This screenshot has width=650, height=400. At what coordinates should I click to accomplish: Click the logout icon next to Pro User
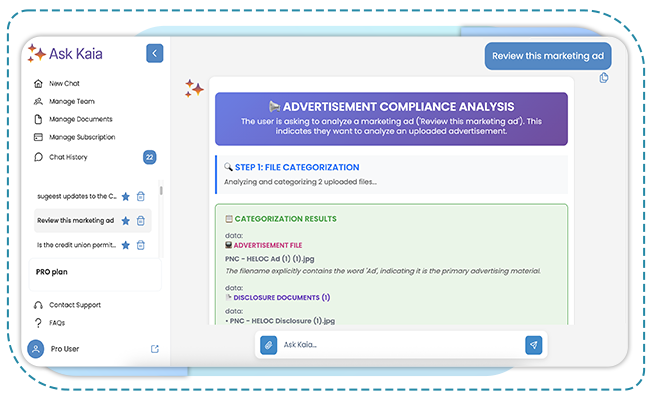[x=155, y=349]
